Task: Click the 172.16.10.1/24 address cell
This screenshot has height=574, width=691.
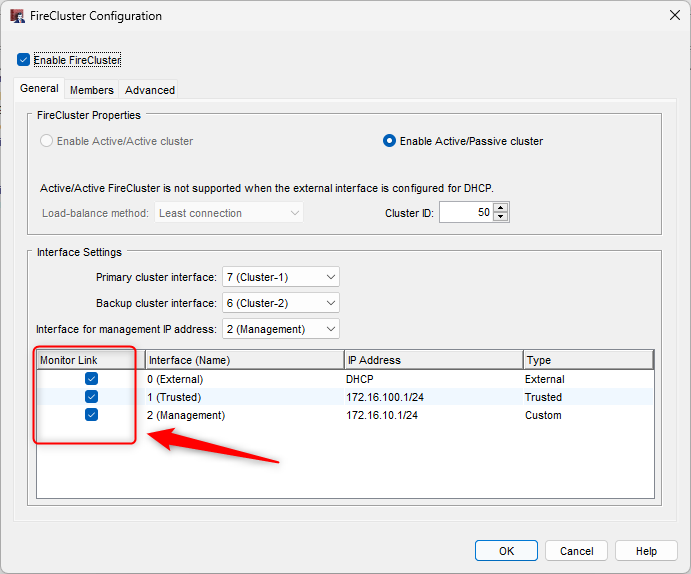Action: (x=382, y=415)
